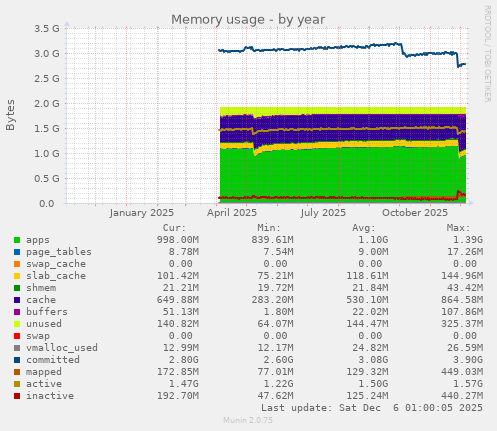This screenshot has width=497, height=431.
Task: Click apps minimum value 839.61M
Action: click(272, 240)
